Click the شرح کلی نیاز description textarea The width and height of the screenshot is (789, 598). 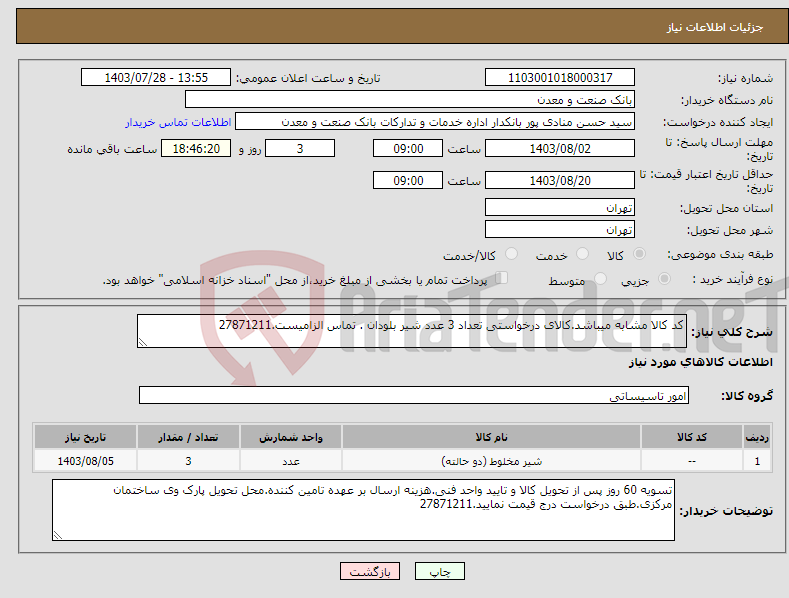412,331
